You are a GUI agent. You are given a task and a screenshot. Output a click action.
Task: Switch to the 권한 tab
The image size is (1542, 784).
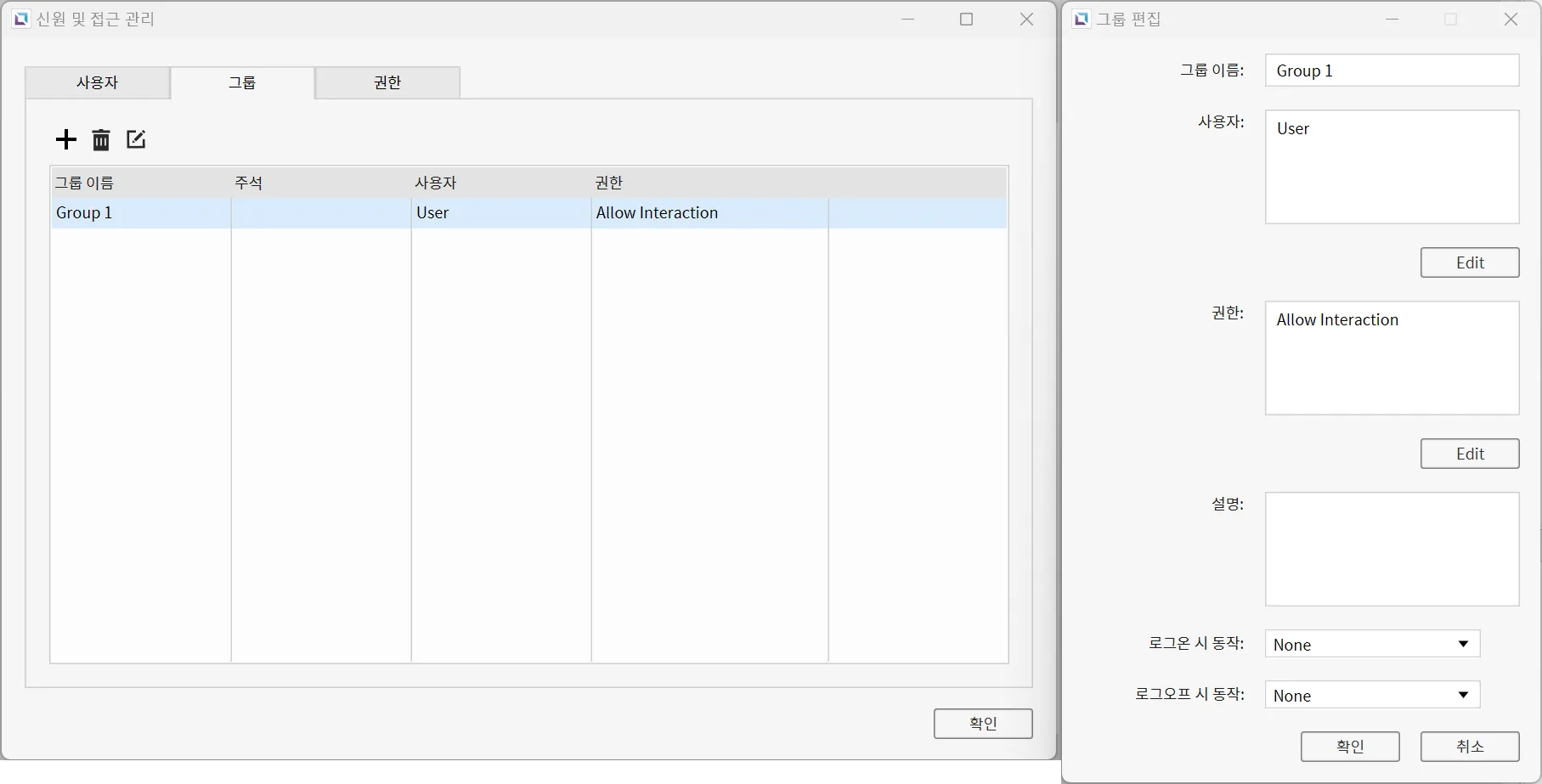pyautogui.click(x=387, y=83)
